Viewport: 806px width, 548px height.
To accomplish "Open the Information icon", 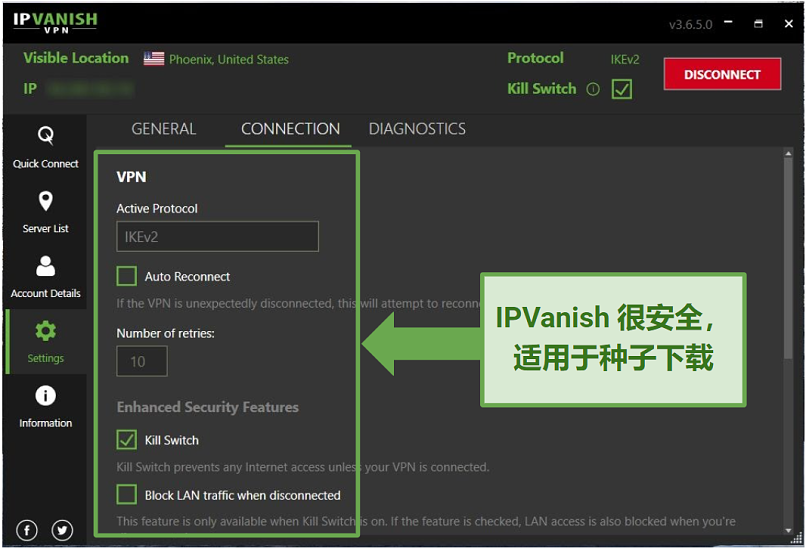I will point(46,396).
